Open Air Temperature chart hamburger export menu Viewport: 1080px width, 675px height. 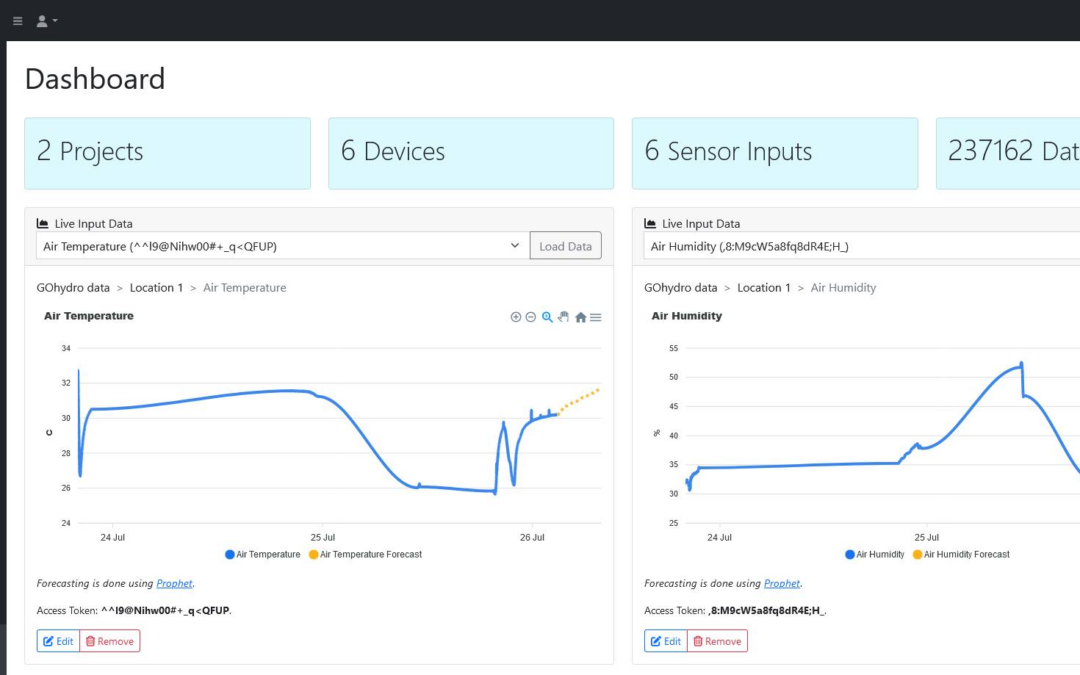coord(596,317)
